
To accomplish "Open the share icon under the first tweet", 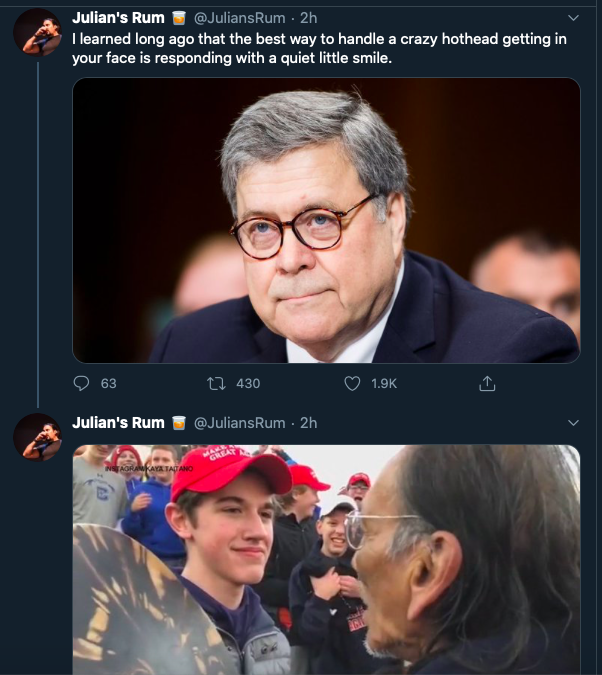I will click(488, 383).
